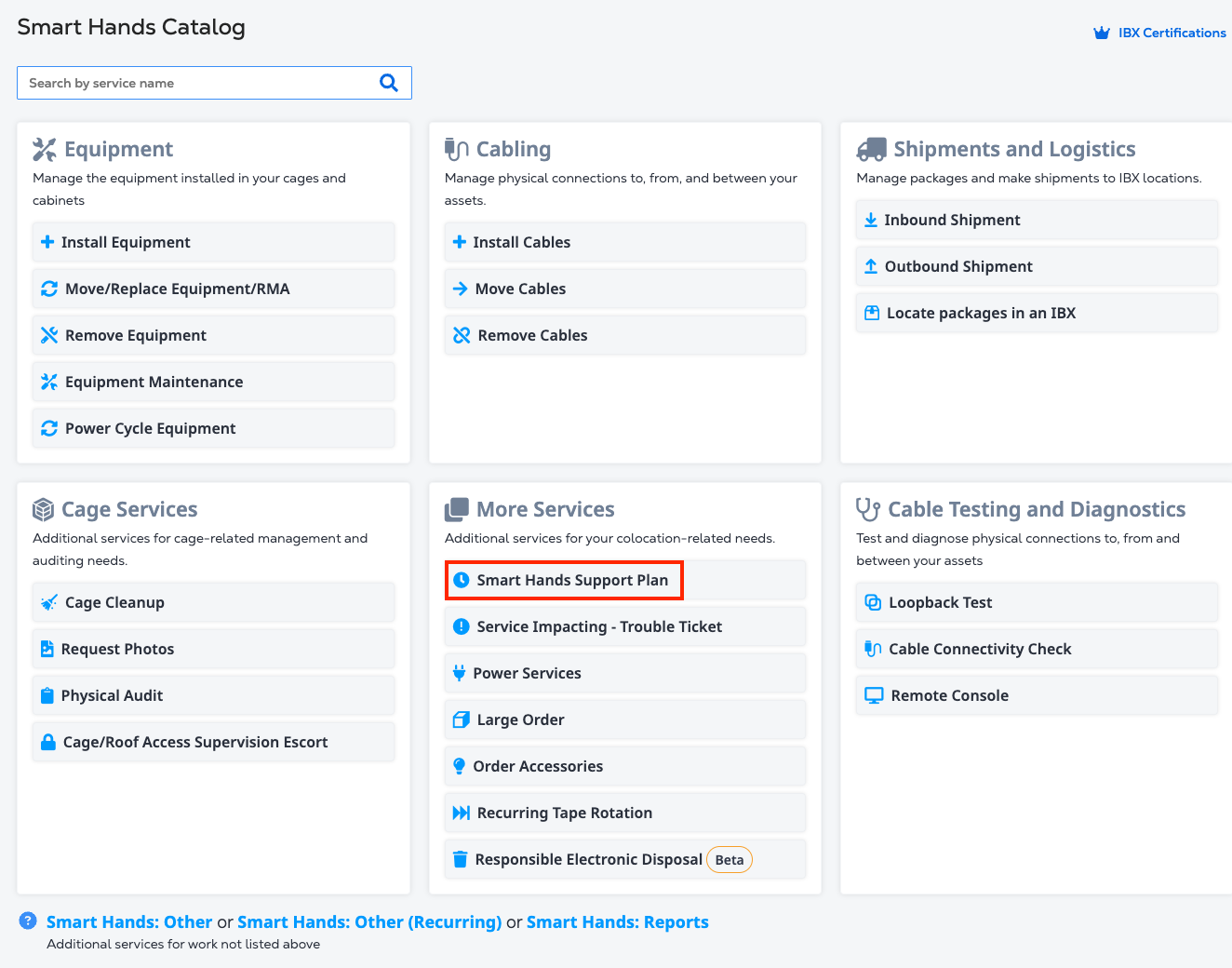Click the cube icon for Large Order
The height and width of the screenshot is (968, 1232).
point(462,719)
